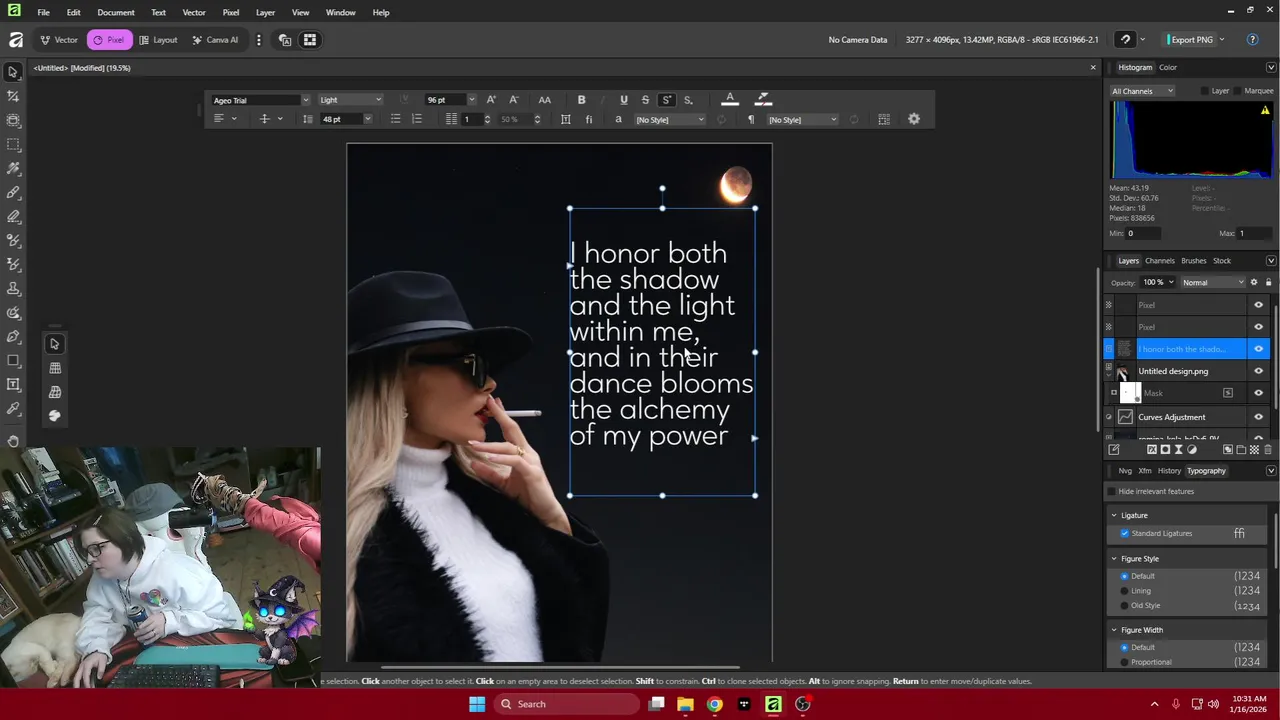
Task: Uncheck Standard Ligatures checkbox
Action: pos(1124,533)
